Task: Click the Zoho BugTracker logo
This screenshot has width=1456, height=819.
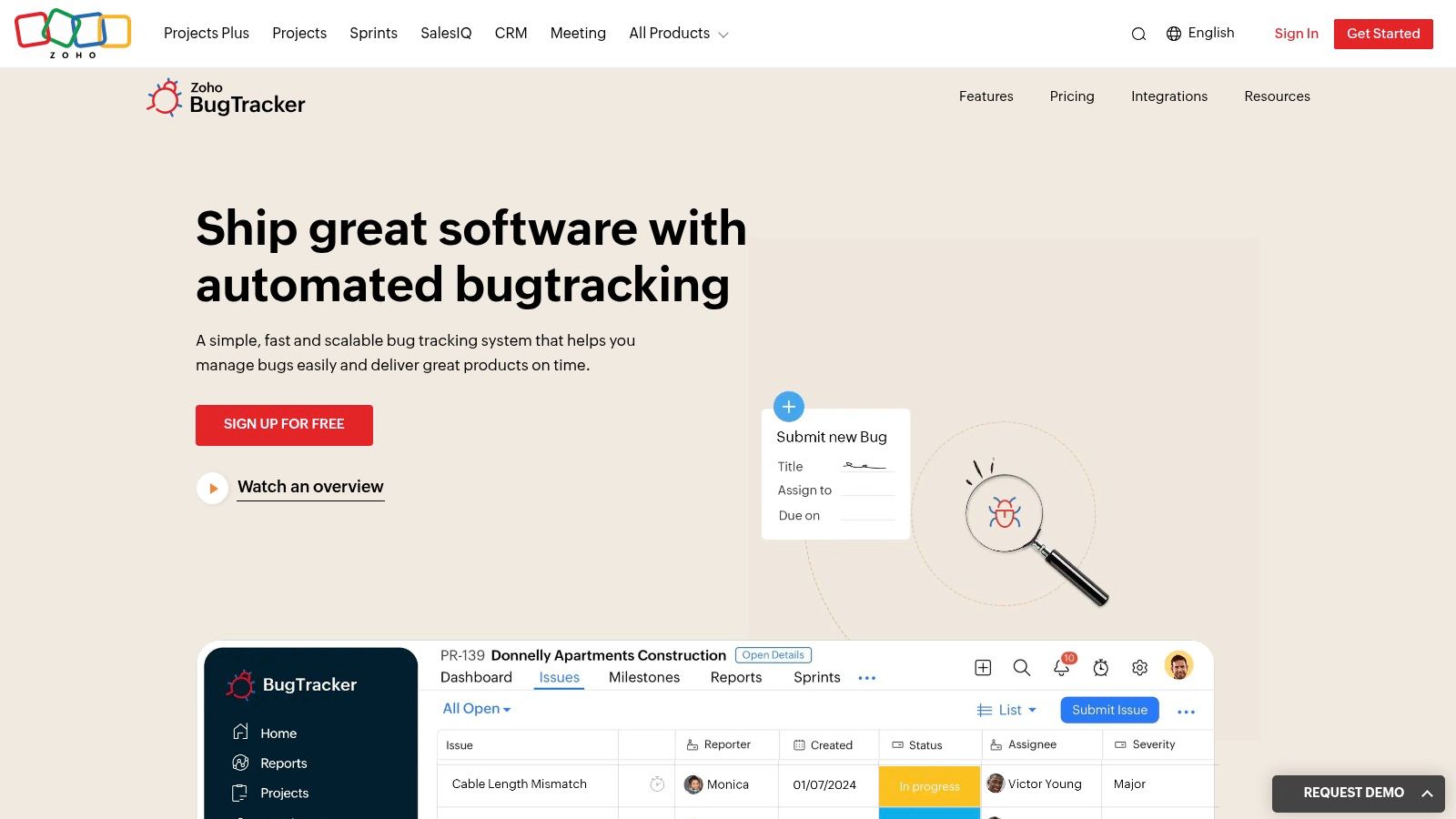Action: coord(226,97)
